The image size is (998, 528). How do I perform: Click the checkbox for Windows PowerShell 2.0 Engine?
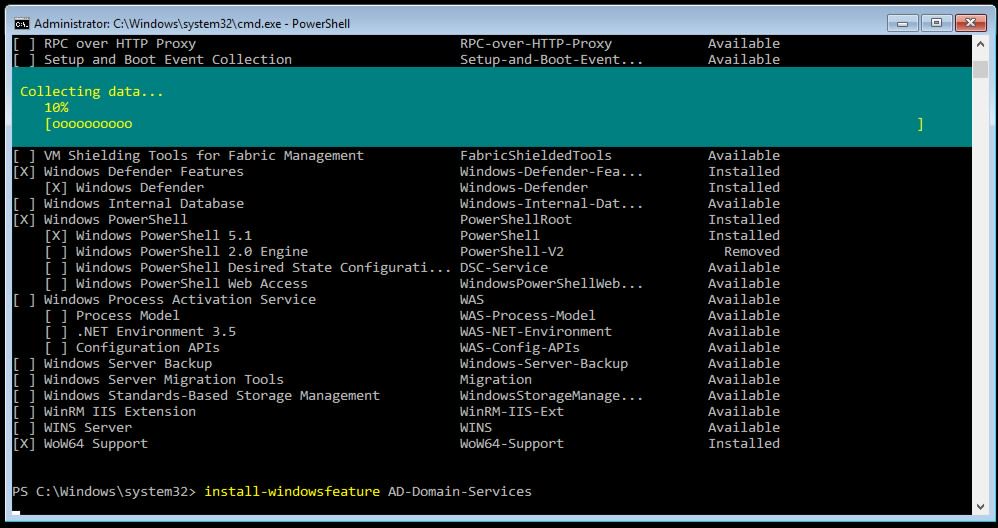click(x=56, y=252)
